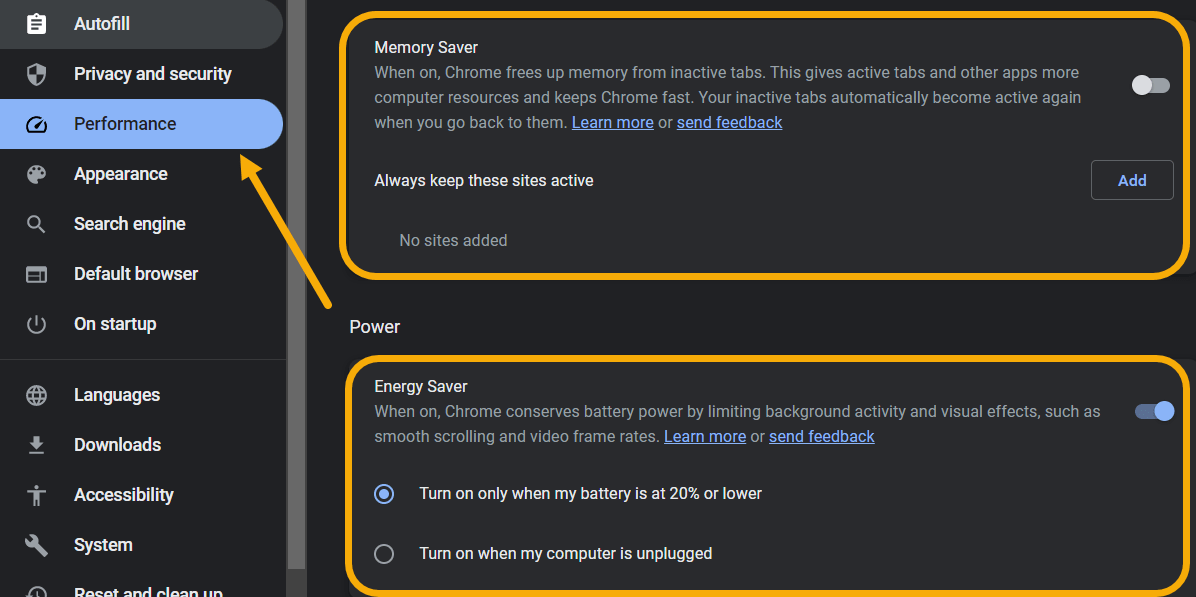Disable the Energy Saver toggle
This screenshot has width=1196, height=597.
tap(1153, 411)
